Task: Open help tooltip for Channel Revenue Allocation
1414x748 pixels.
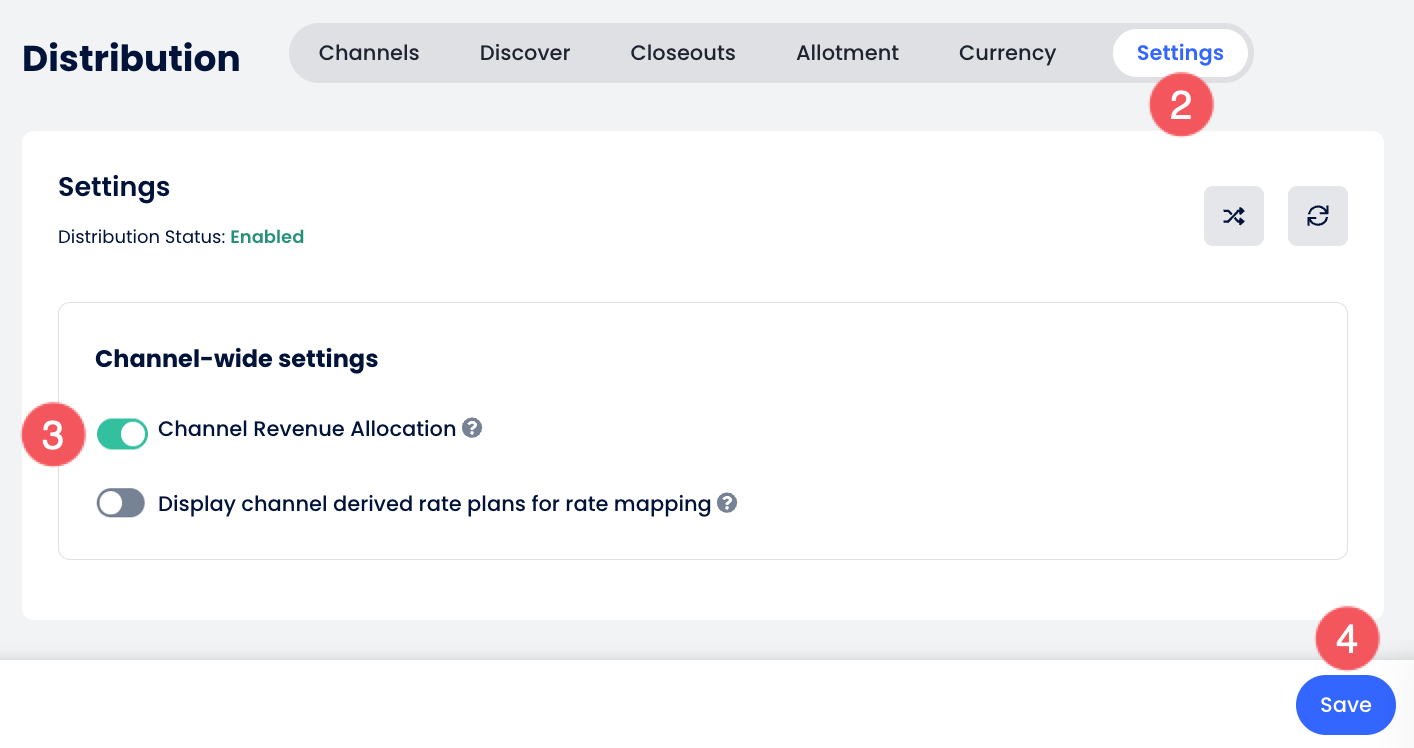Action: (472, 428)
